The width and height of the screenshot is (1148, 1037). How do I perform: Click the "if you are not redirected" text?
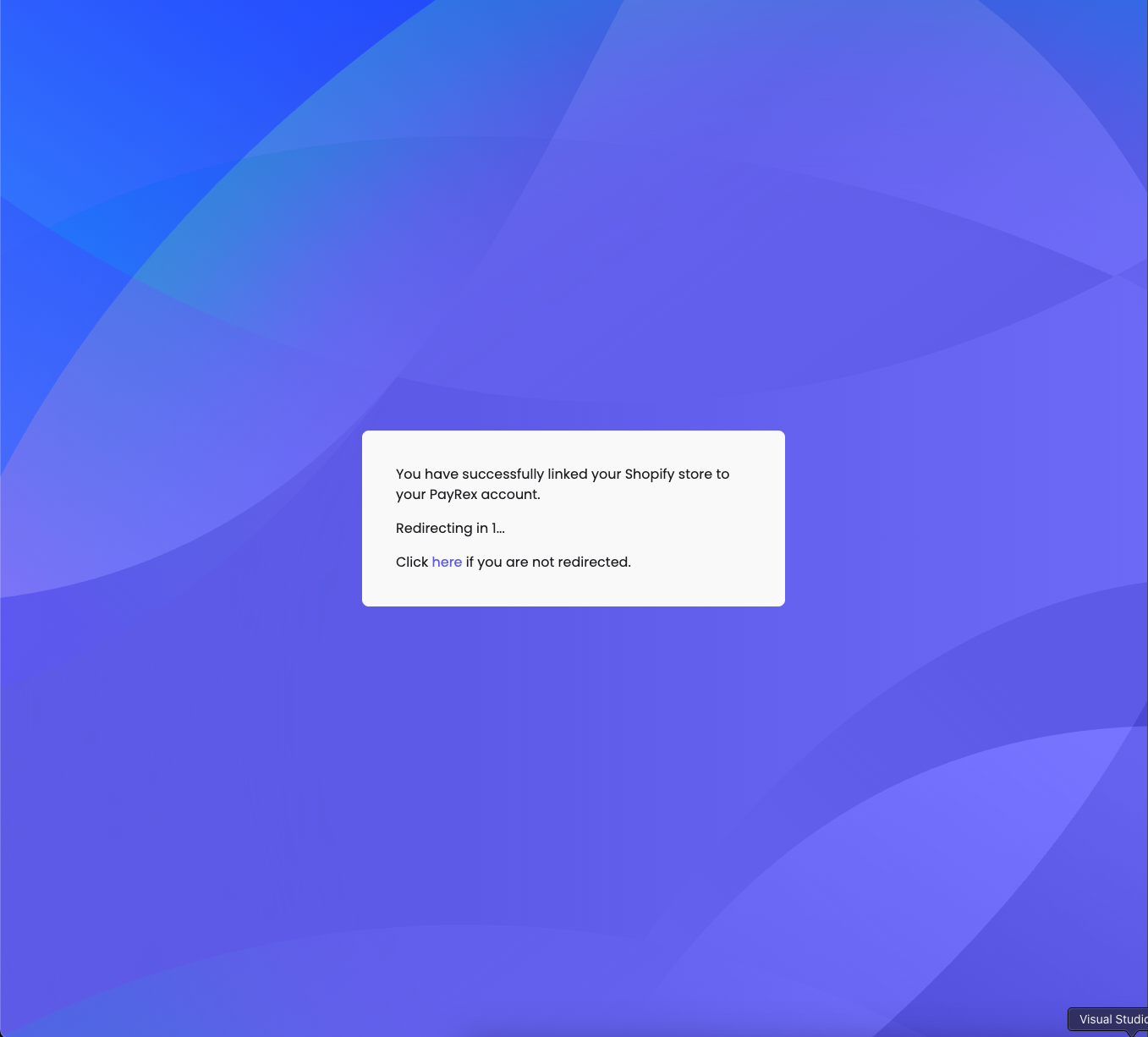coord(548,562)
